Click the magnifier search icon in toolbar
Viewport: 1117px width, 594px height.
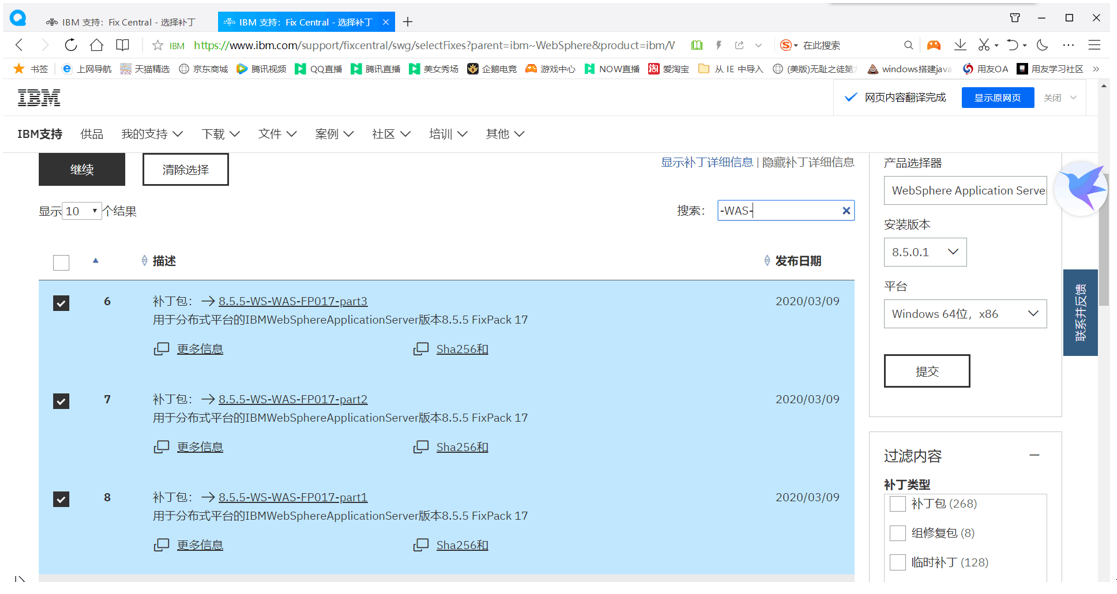pyautogui.click(x=908, y=45)
